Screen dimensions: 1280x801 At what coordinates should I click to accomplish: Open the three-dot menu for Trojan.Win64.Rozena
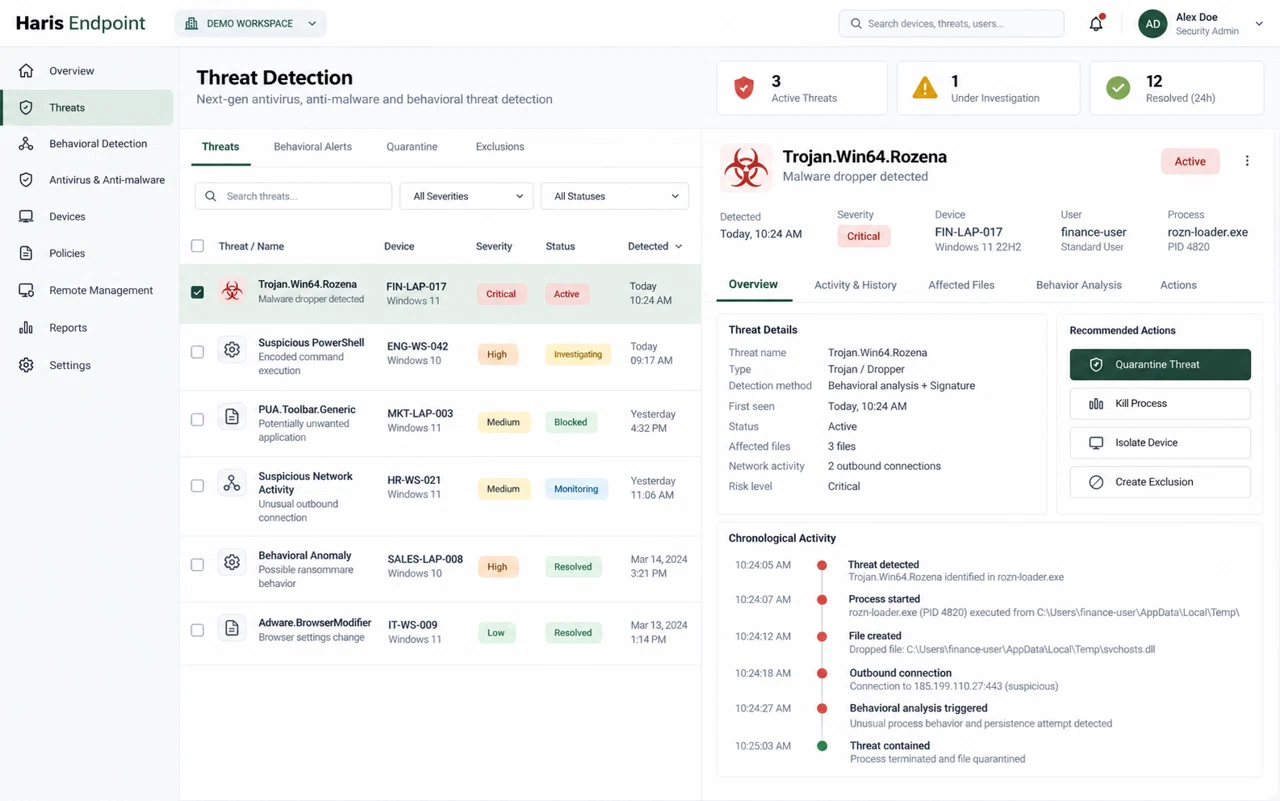coord(1247,161)
